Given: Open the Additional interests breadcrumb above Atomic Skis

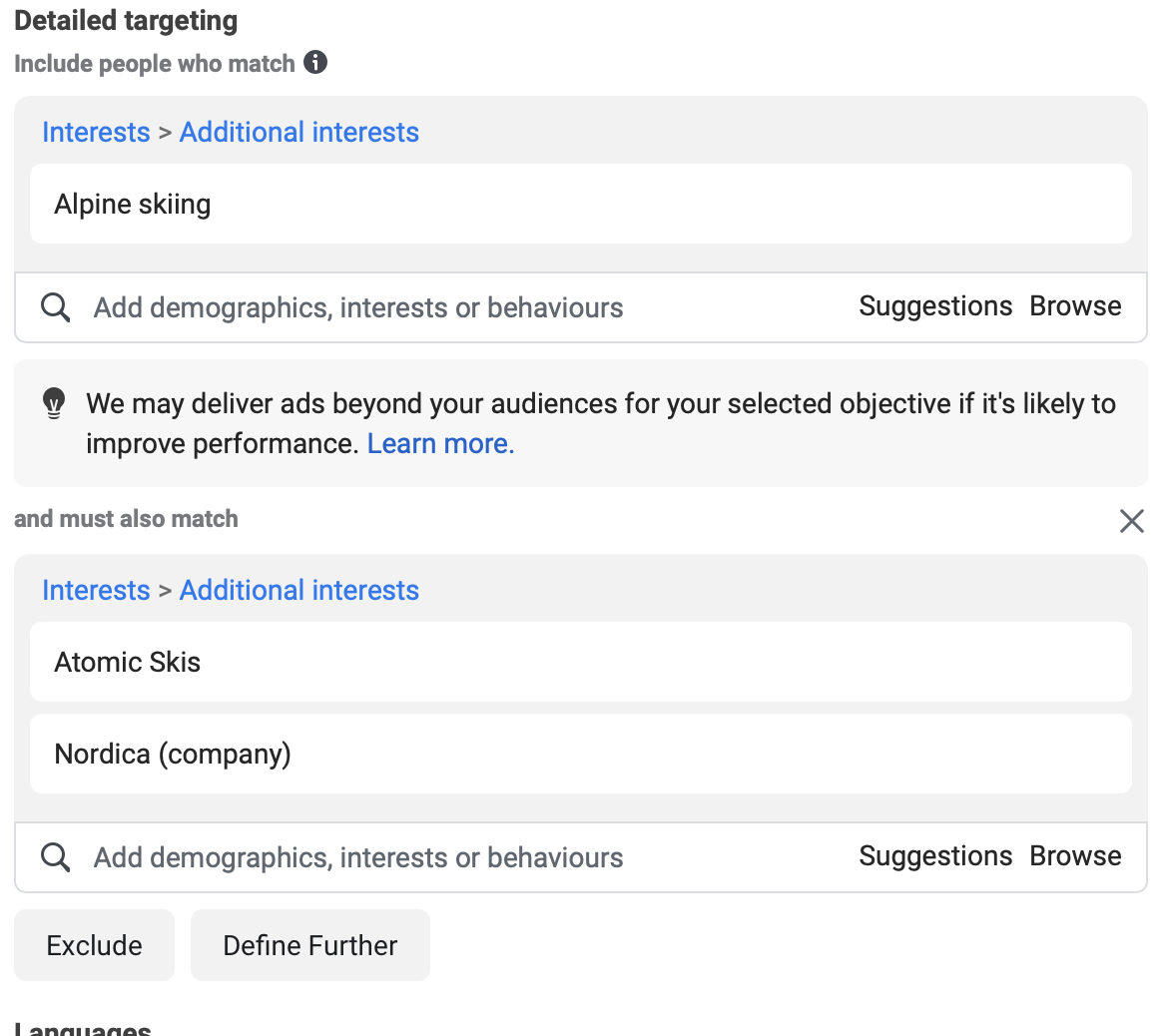Looking at the screenshot, I should 298,590.
